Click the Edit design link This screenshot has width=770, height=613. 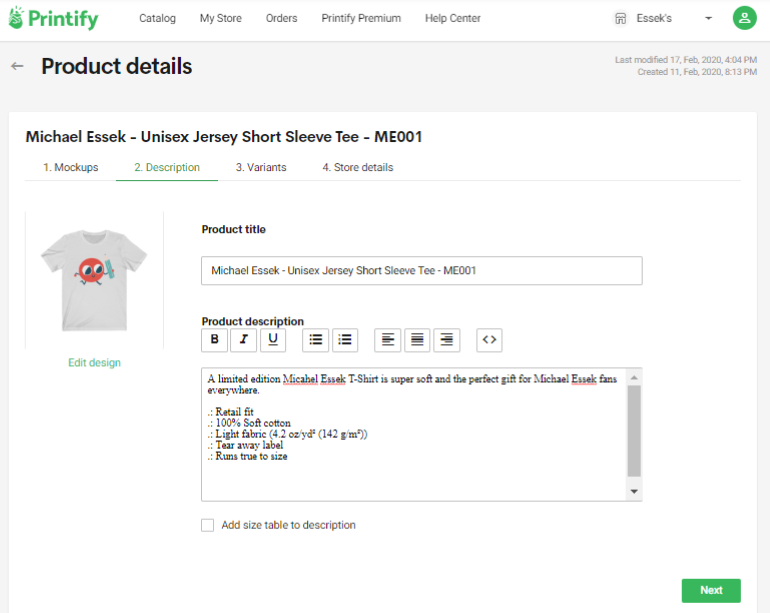[x=94, y=362]
